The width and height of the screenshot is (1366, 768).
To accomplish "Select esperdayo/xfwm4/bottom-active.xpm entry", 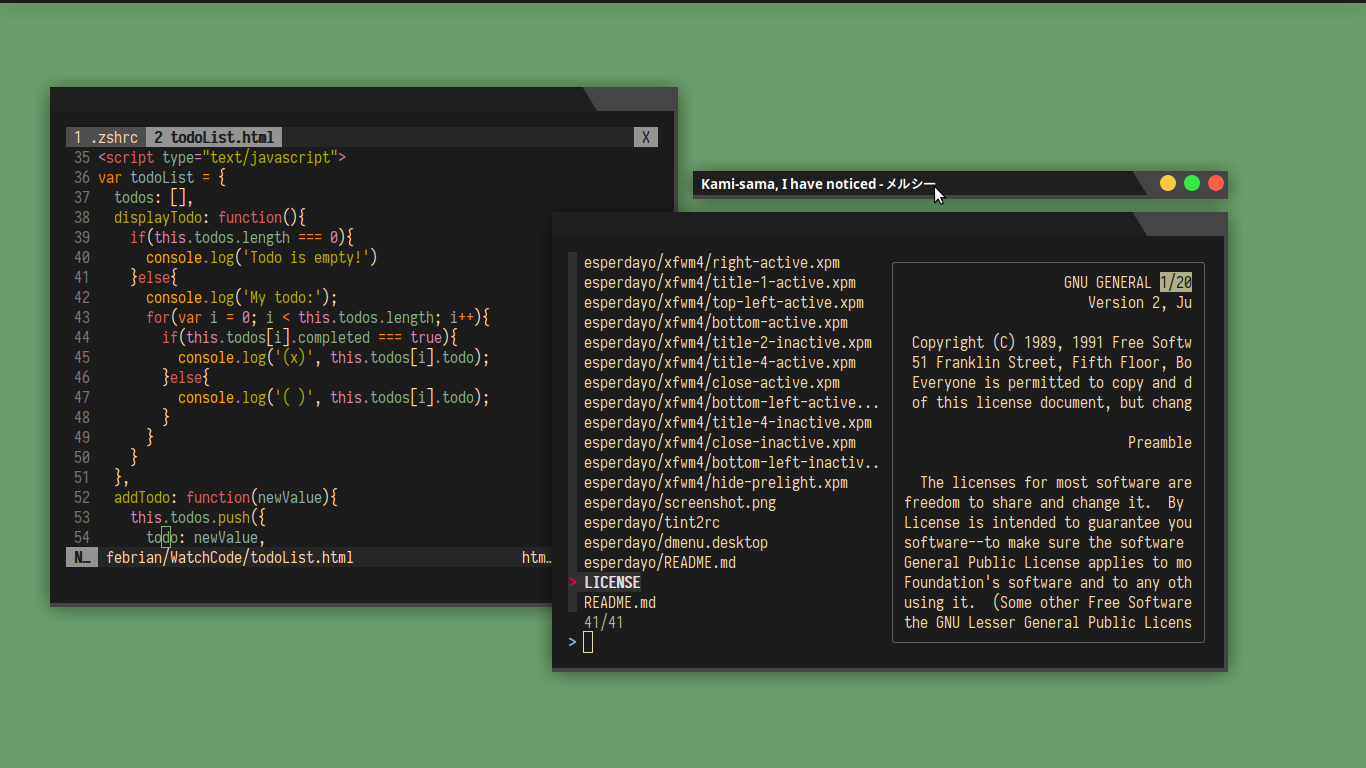I will click(716, 323).
